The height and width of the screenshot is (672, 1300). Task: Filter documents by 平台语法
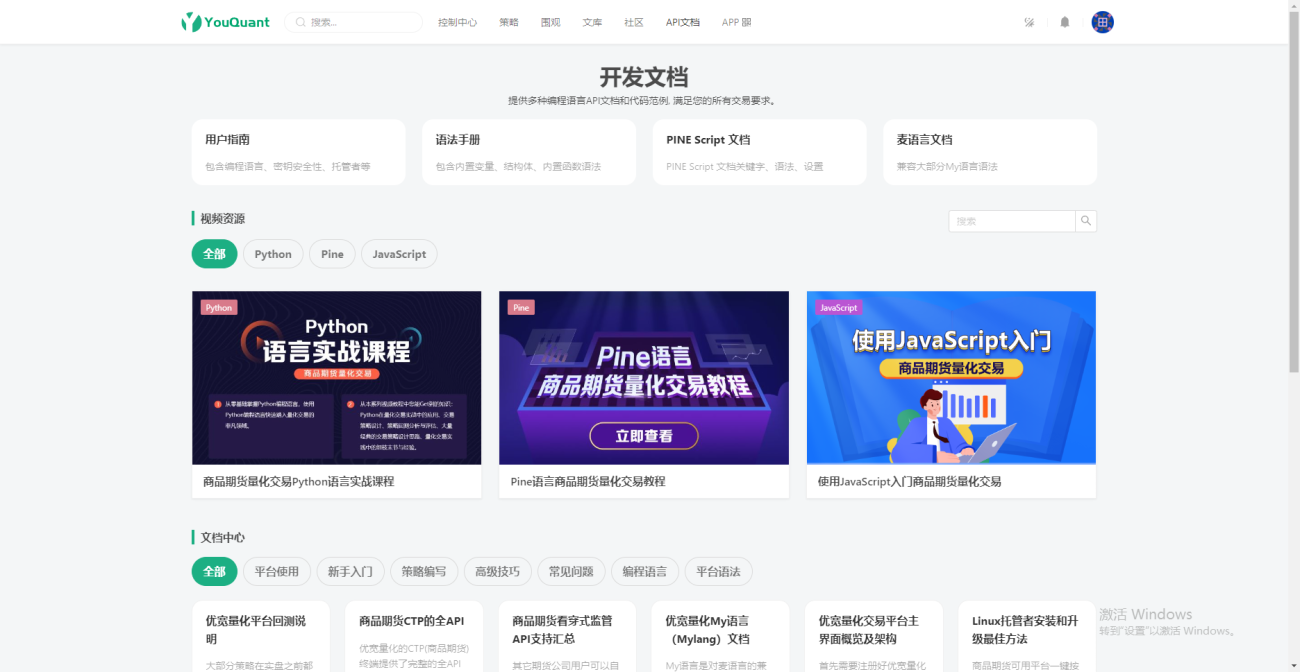(x=718, y=572)
